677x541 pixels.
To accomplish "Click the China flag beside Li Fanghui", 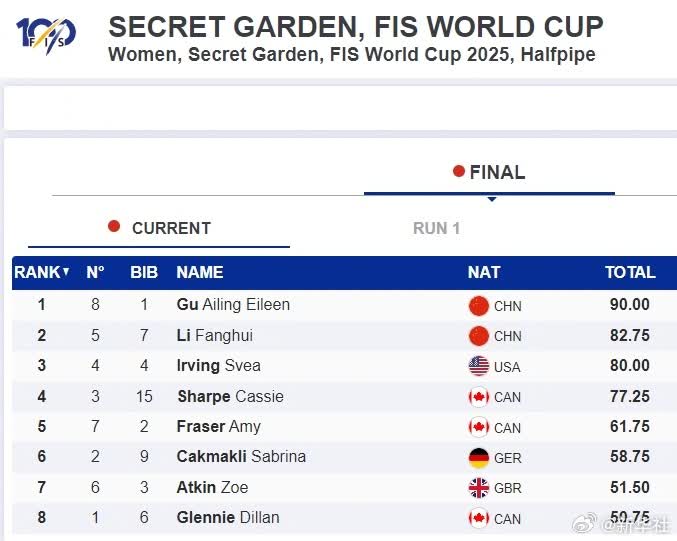I will (479, 336).
